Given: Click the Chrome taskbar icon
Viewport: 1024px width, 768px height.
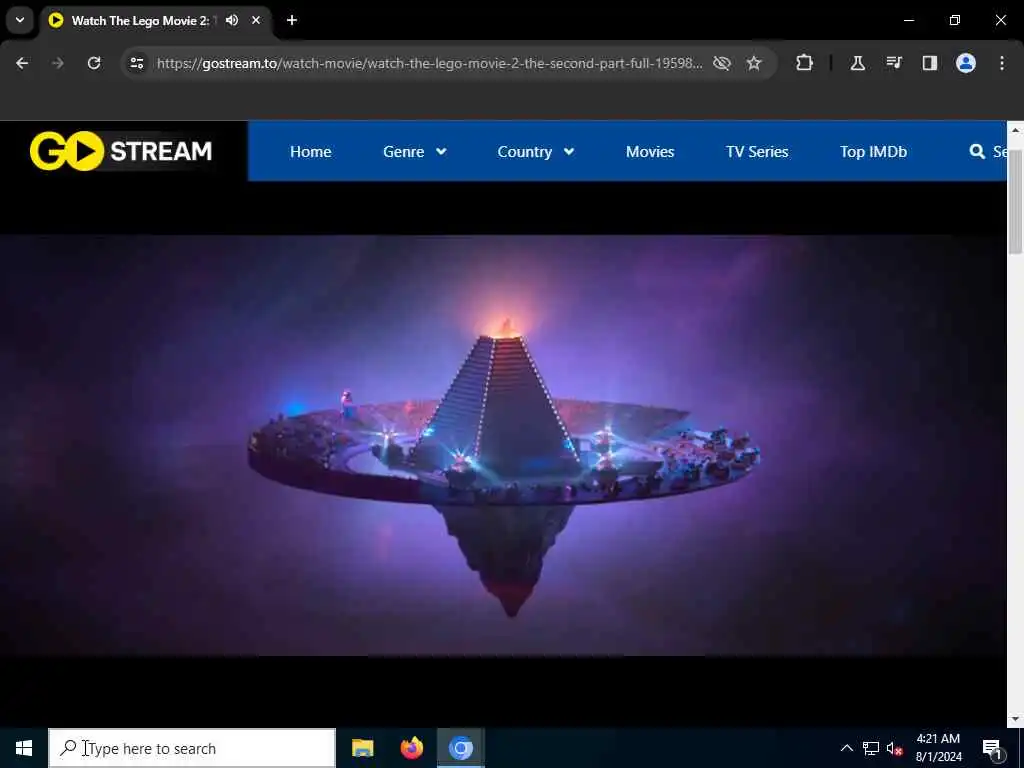Looking at the screenshot, I should tap(461, 748).
